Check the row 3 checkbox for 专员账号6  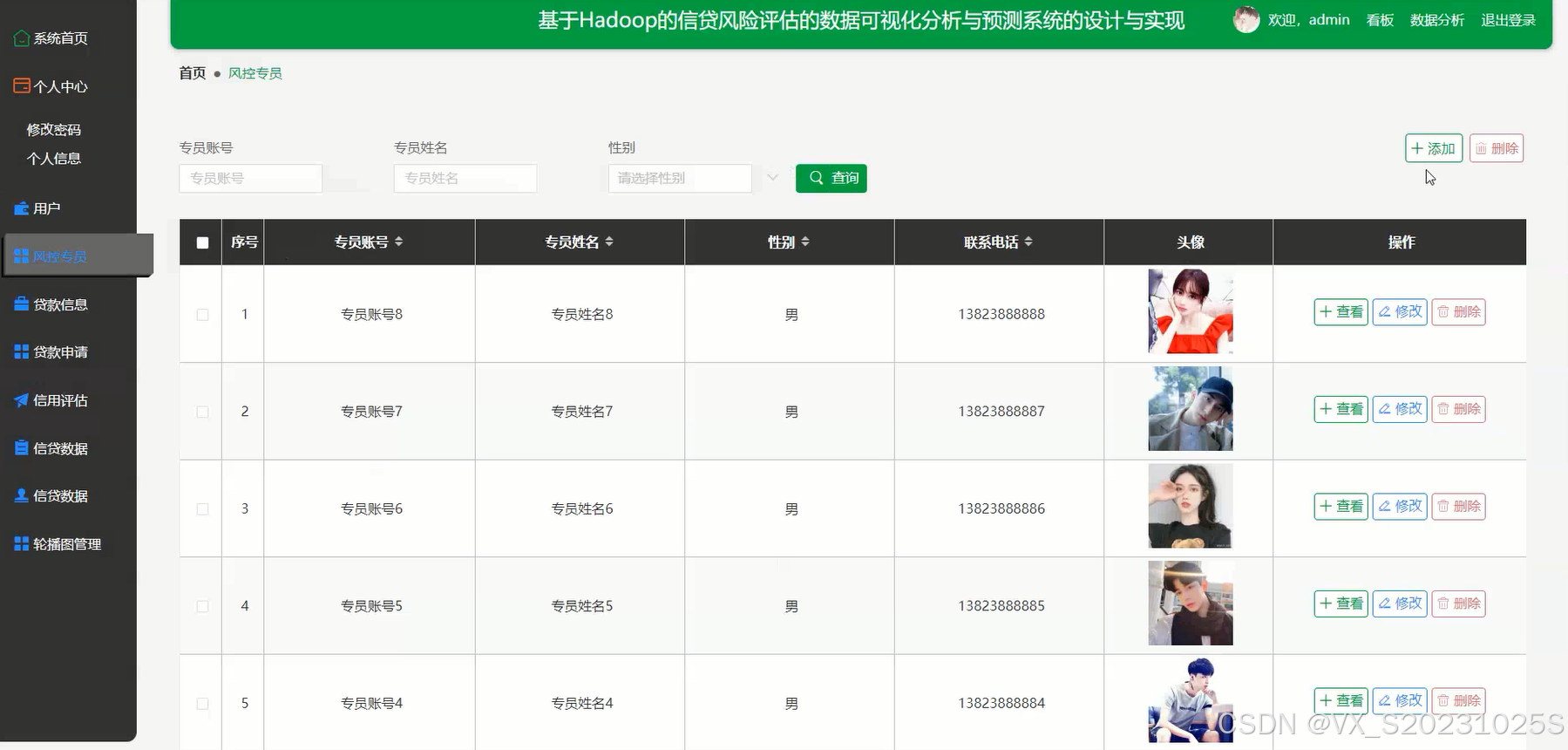point(202,508)
